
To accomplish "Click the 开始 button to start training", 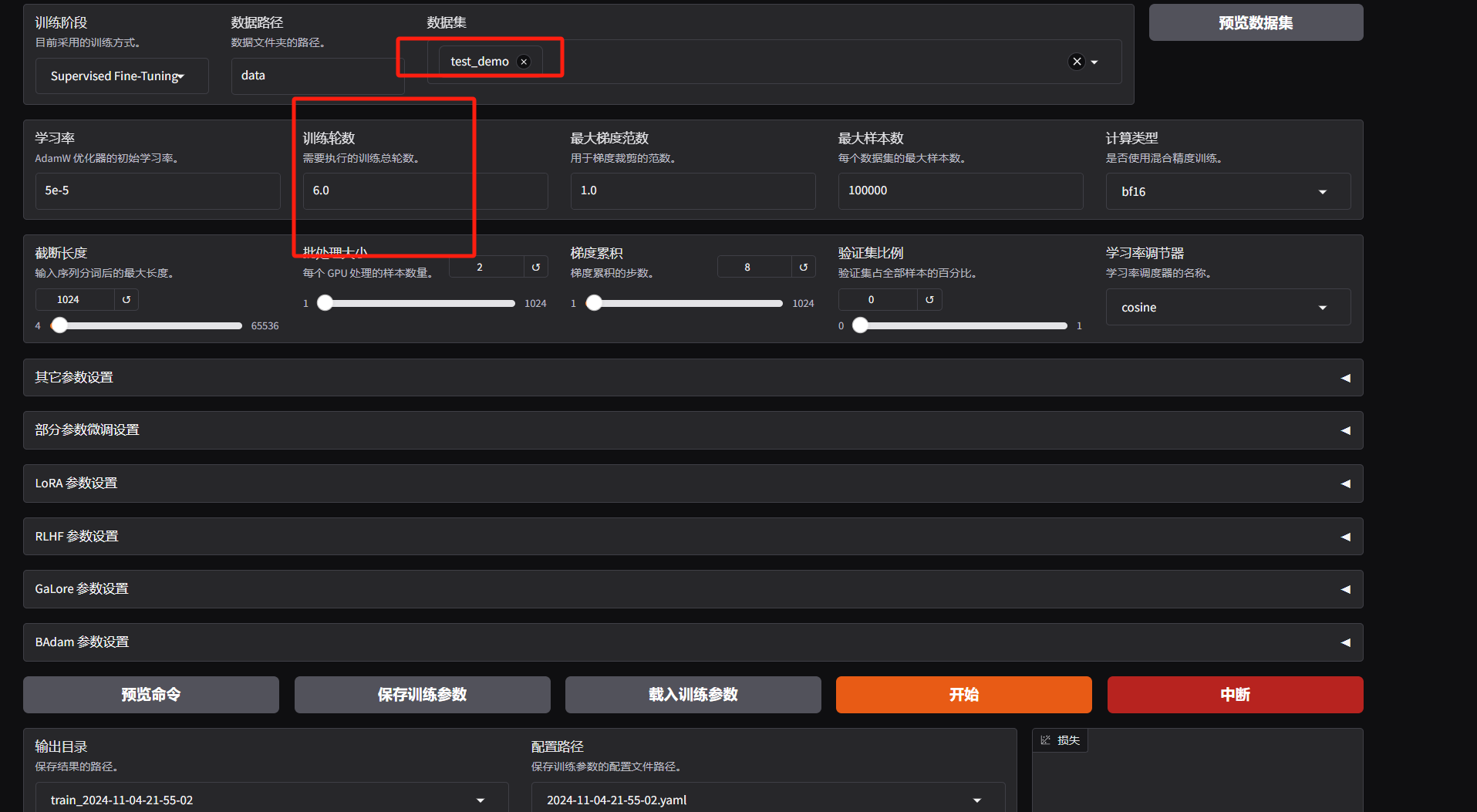I will pyautogui.click(x=963, y=695).
